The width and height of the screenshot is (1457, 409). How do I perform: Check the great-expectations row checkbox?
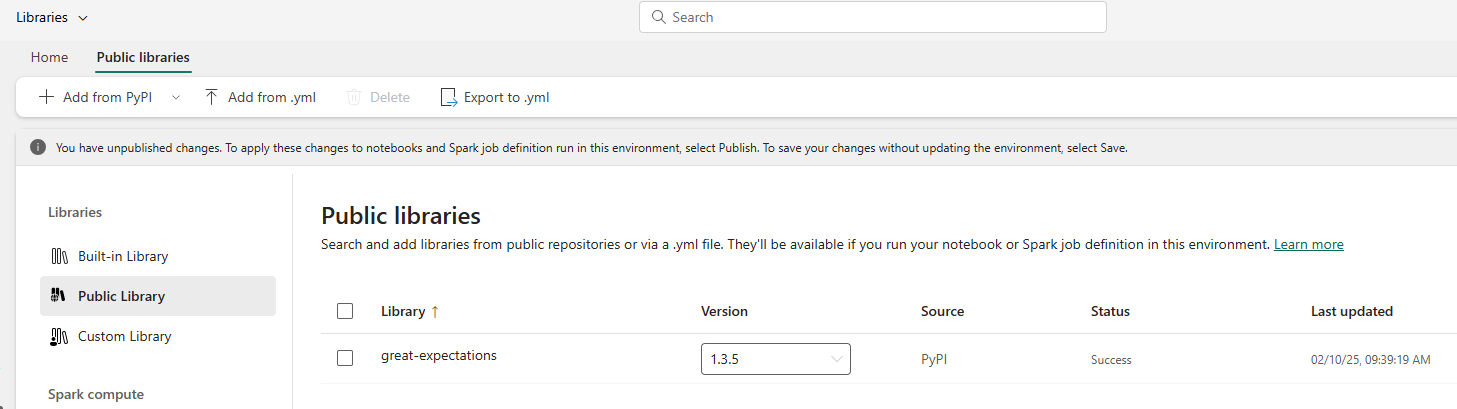345,357
